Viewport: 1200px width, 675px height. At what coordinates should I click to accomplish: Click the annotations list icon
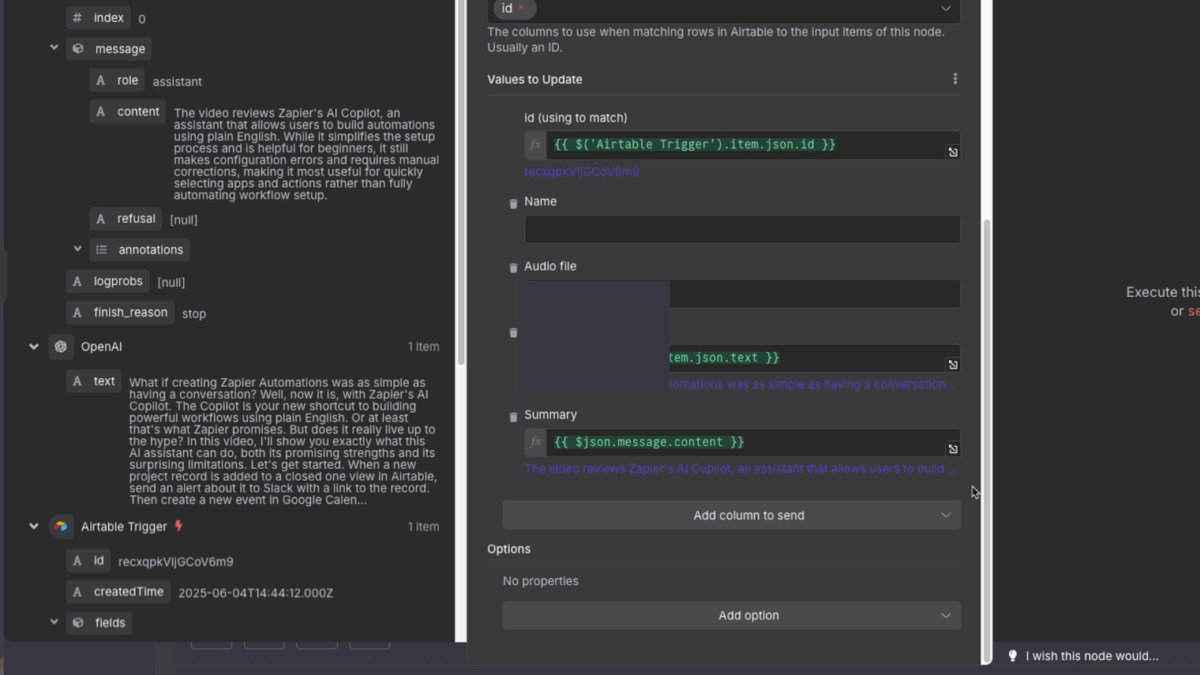click(101, 250)
